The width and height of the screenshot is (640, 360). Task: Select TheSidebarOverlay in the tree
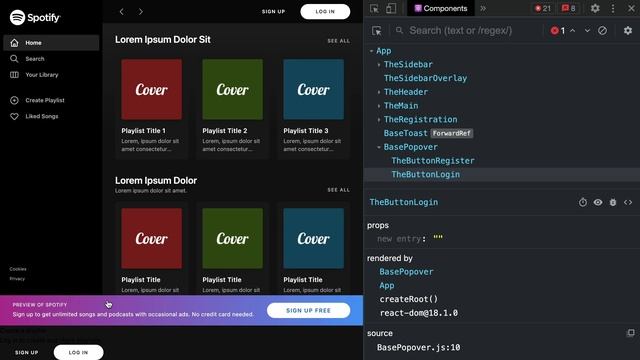(x=425, y=78)
